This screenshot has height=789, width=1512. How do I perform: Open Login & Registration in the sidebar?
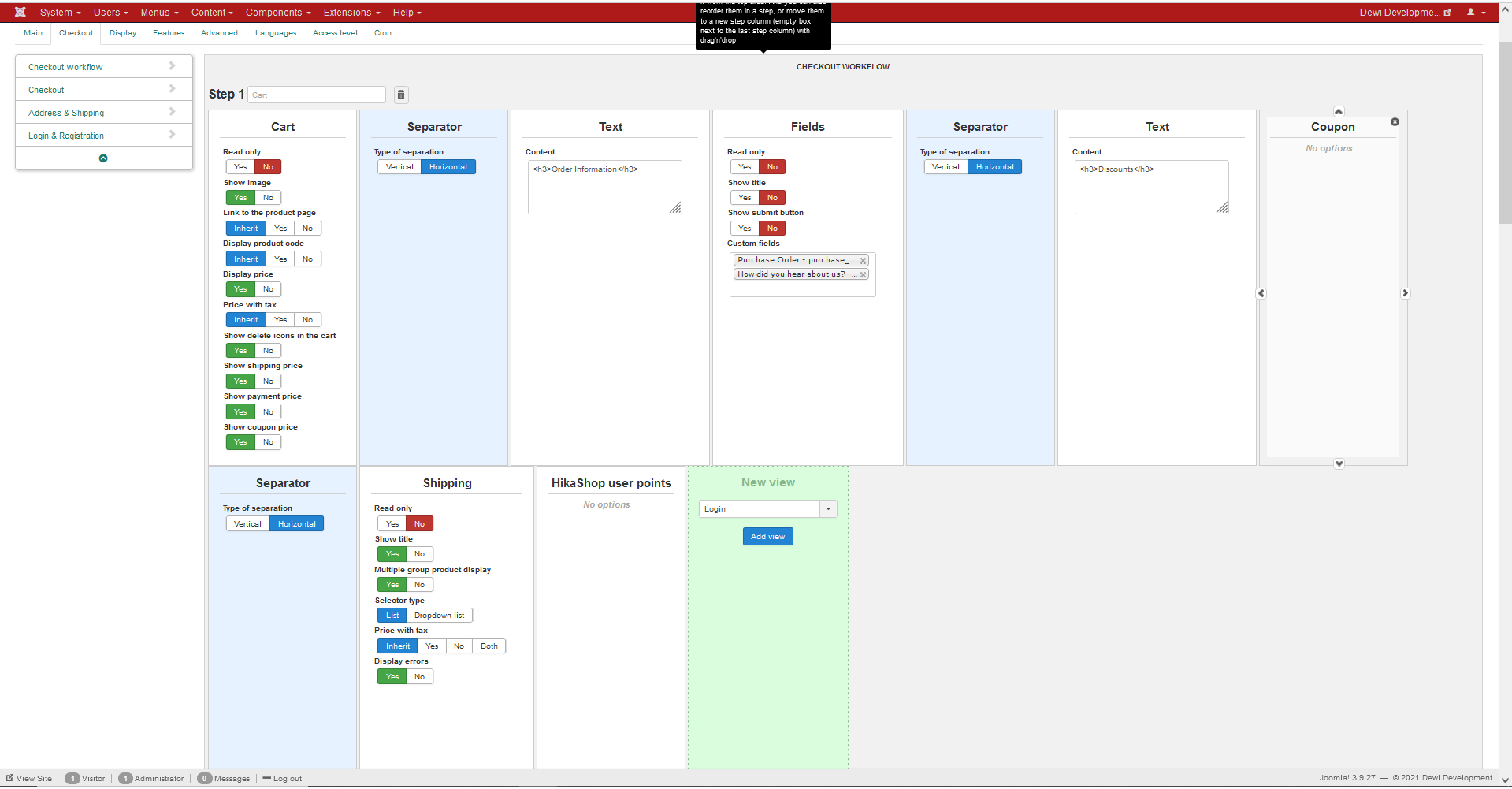point(66,136)
